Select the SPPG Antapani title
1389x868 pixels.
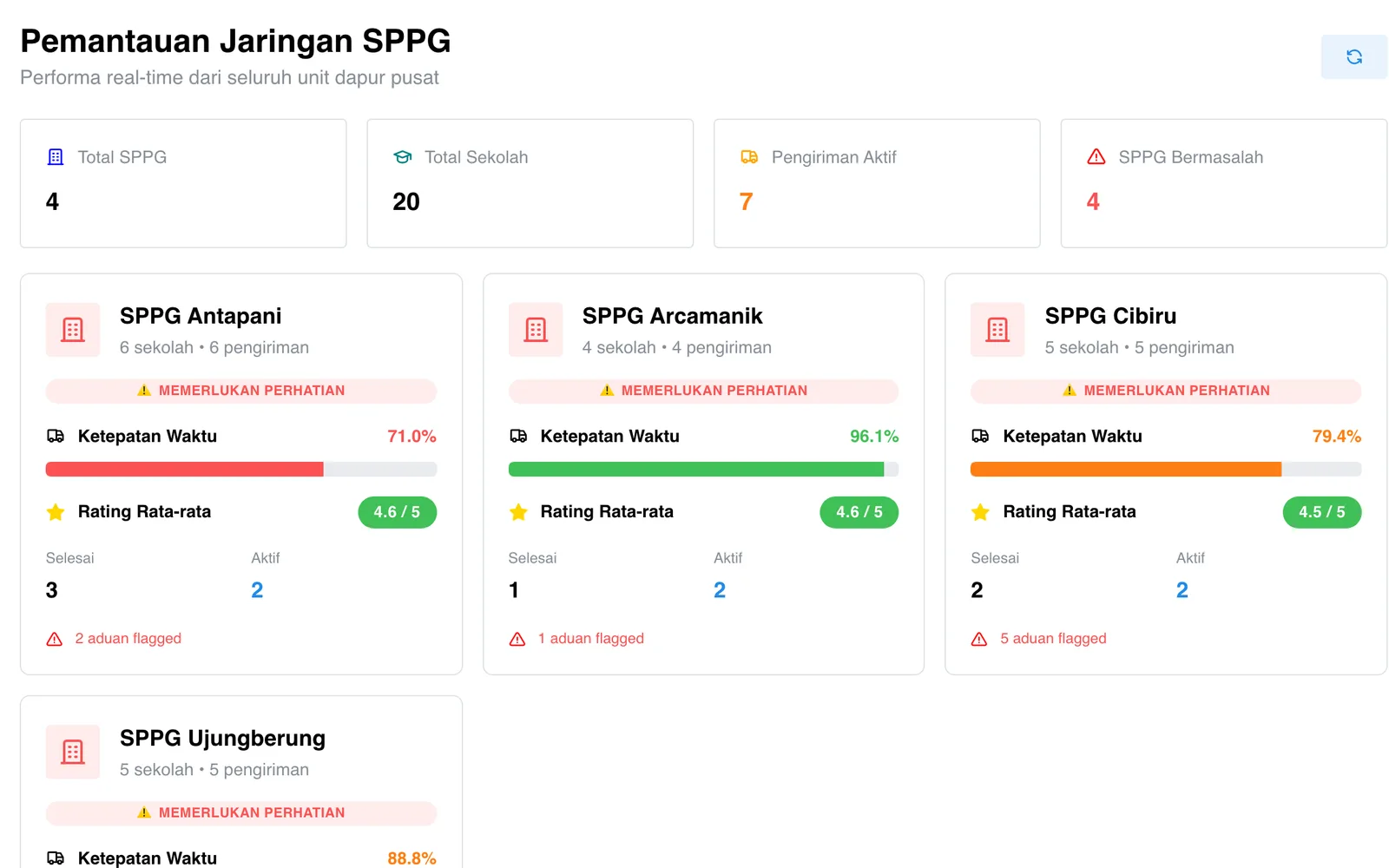coord(201,316)
